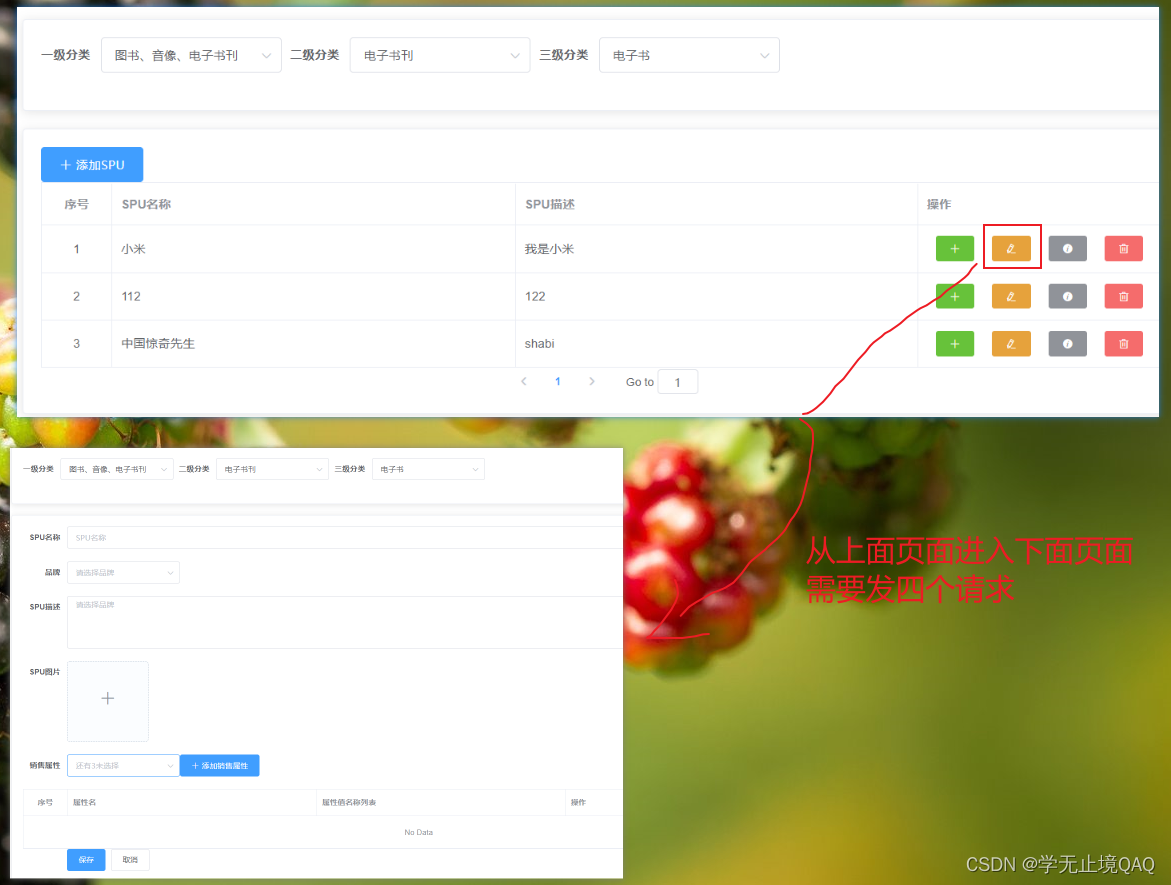Click the green add icon for 中国惊奇先生

pos(955,343)
